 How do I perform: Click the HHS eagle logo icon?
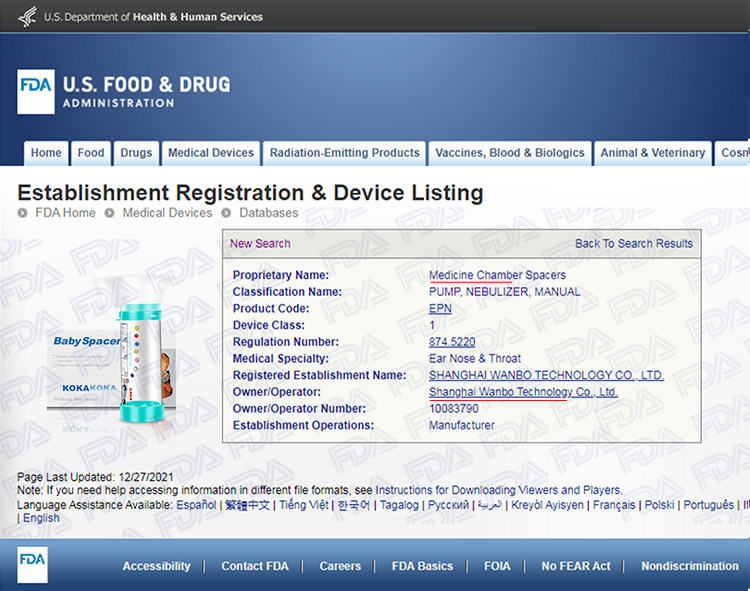click(27, 17)
